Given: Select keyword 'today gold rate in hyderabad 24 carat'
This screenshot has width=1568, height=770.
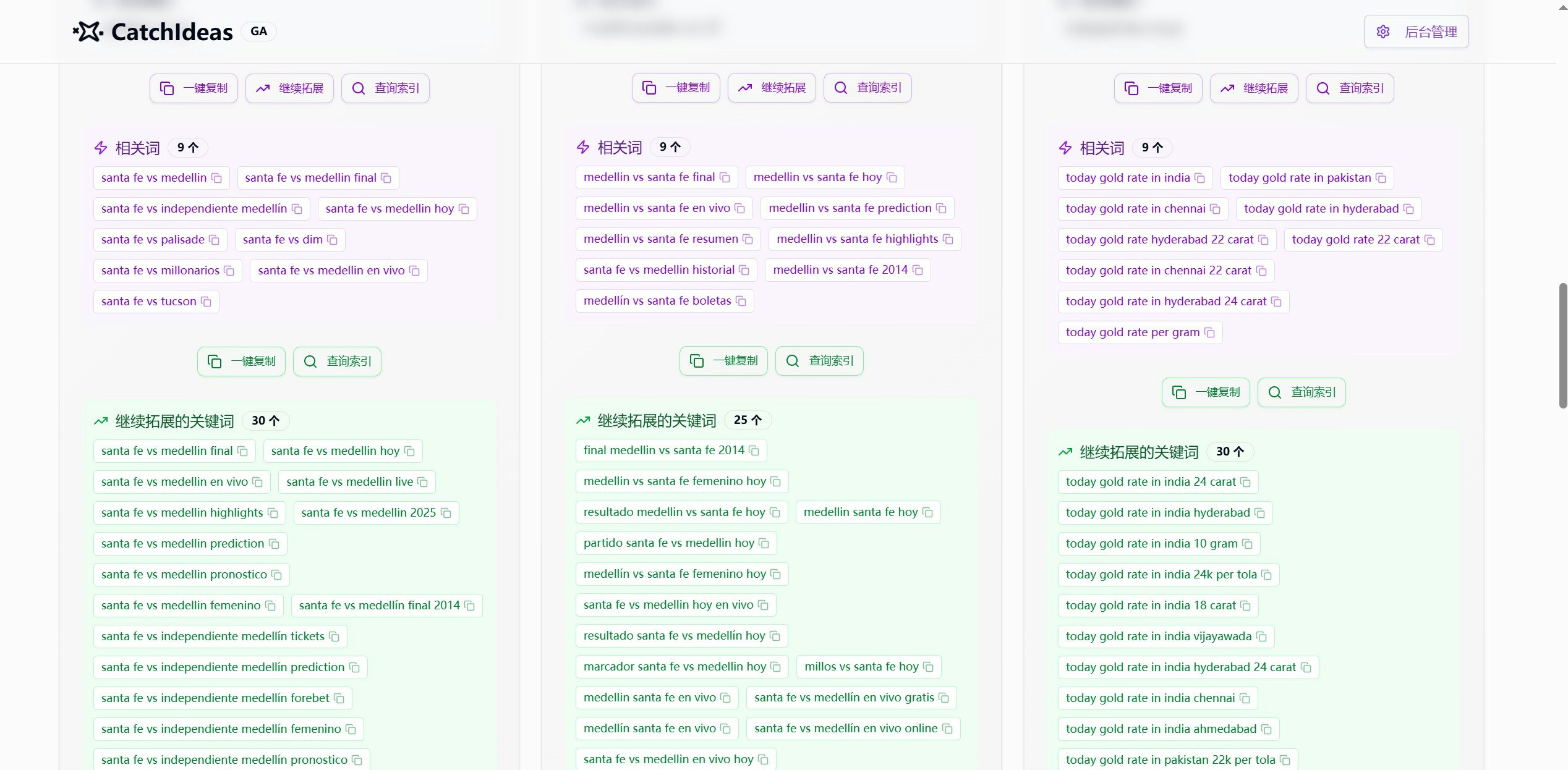Looking at the screenshot, I should pos(1174,302).
